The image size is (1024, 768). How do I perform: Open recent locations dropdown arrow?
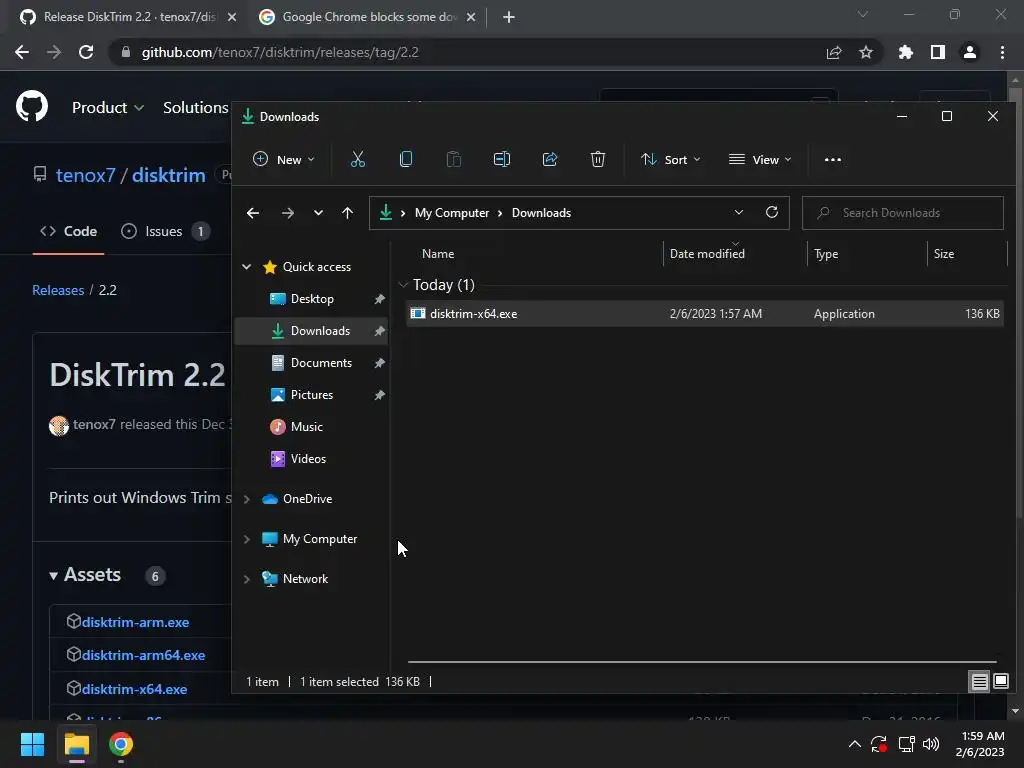[318, 213]
